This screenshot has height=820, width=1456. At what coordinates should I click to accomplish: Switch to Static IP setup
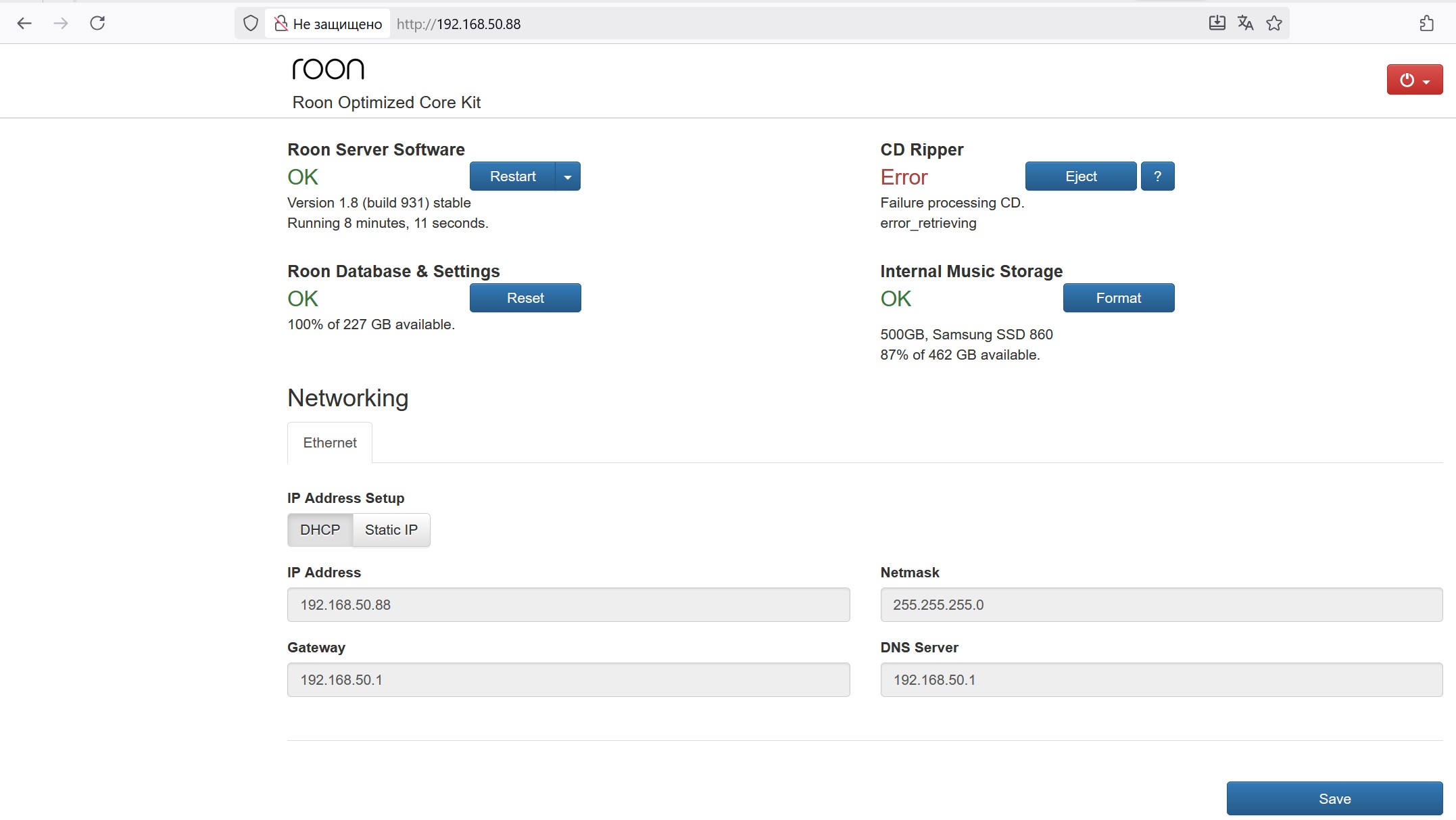(391, 530)
